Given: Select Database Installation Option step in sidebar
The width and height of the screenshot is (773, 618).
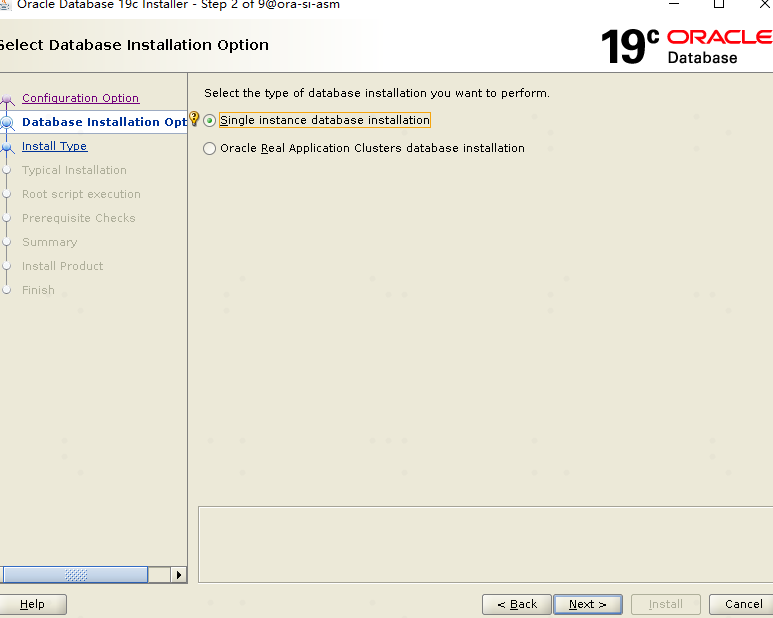Looking at the screenshot, I should [104, 122].
